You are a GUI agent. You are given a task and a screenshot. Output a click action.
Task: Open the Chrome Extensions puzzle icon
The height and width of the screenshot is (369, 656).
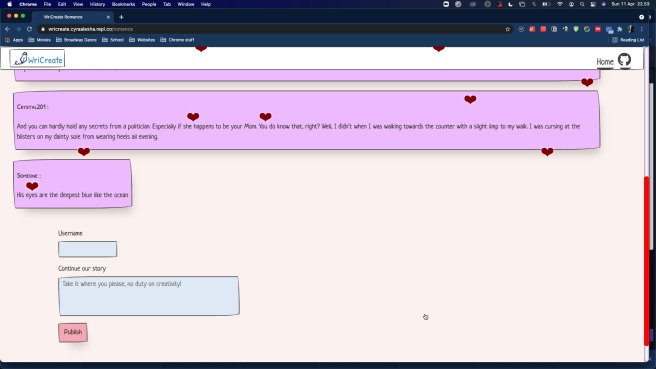620,29
